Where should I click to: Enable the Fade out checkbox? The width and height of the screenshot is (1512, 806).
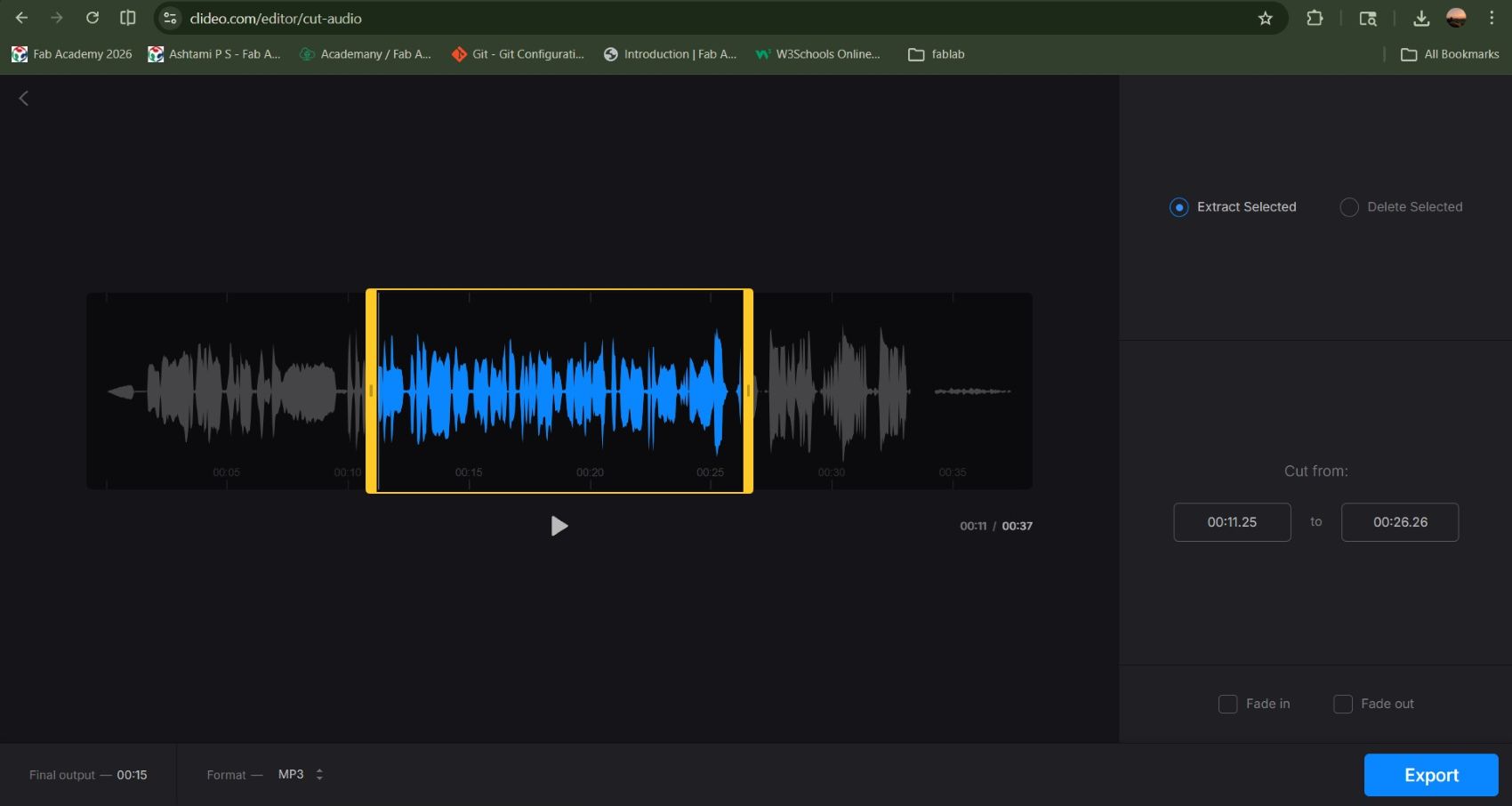(x=1343, y=704)
